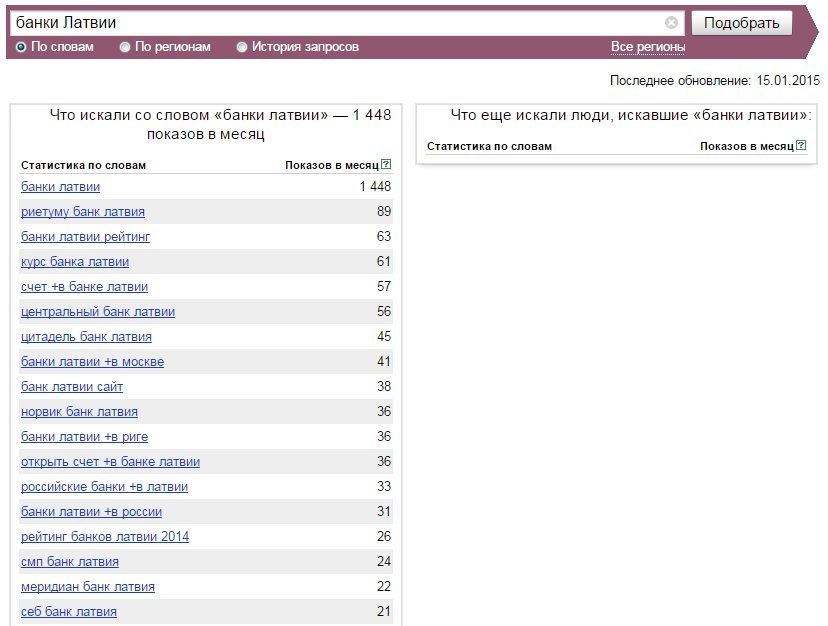Click the count '61' for курс банка латвии

click(384, 261)
